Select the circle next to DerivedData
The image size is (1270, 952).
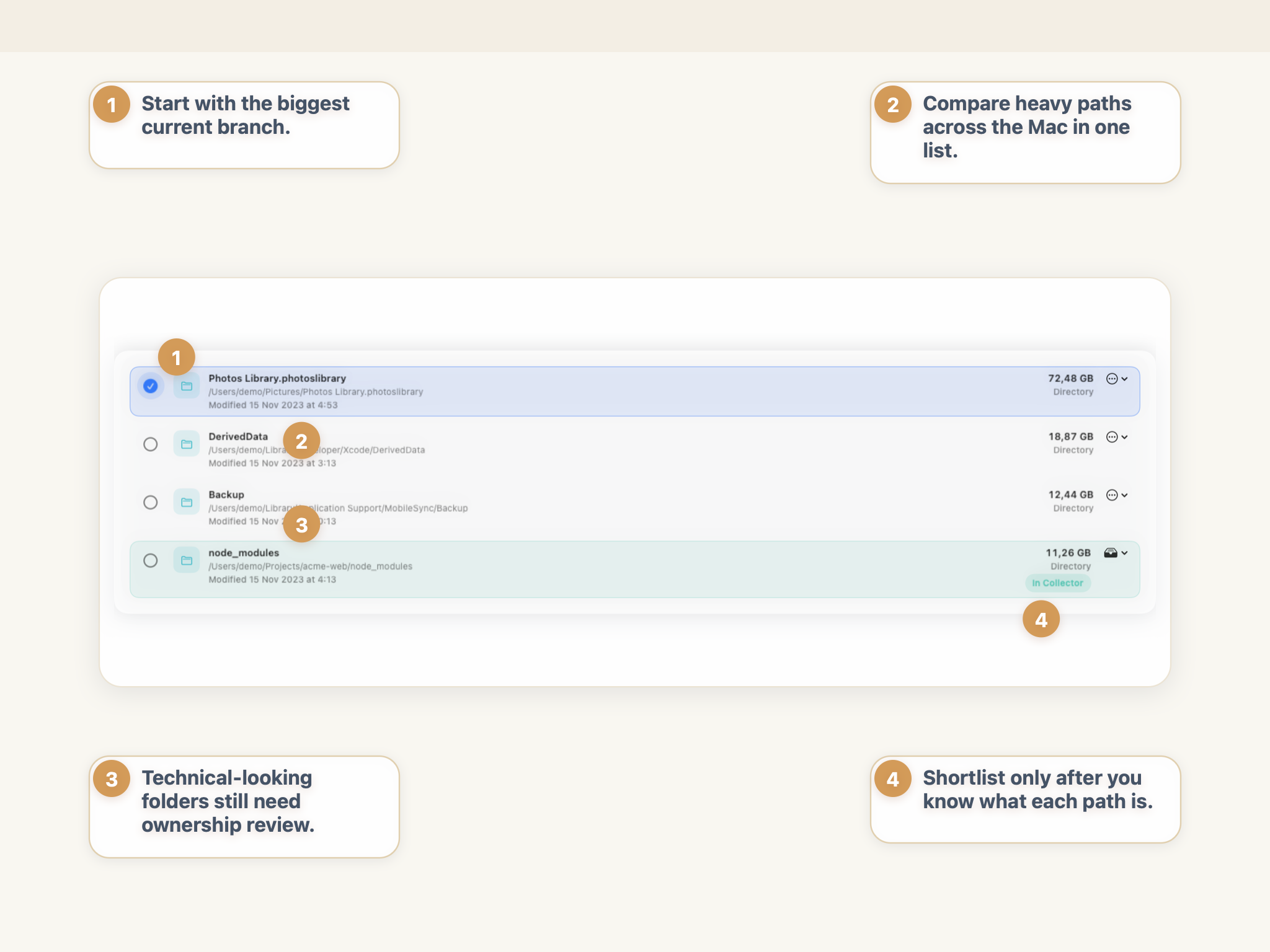tap(151, 444)
